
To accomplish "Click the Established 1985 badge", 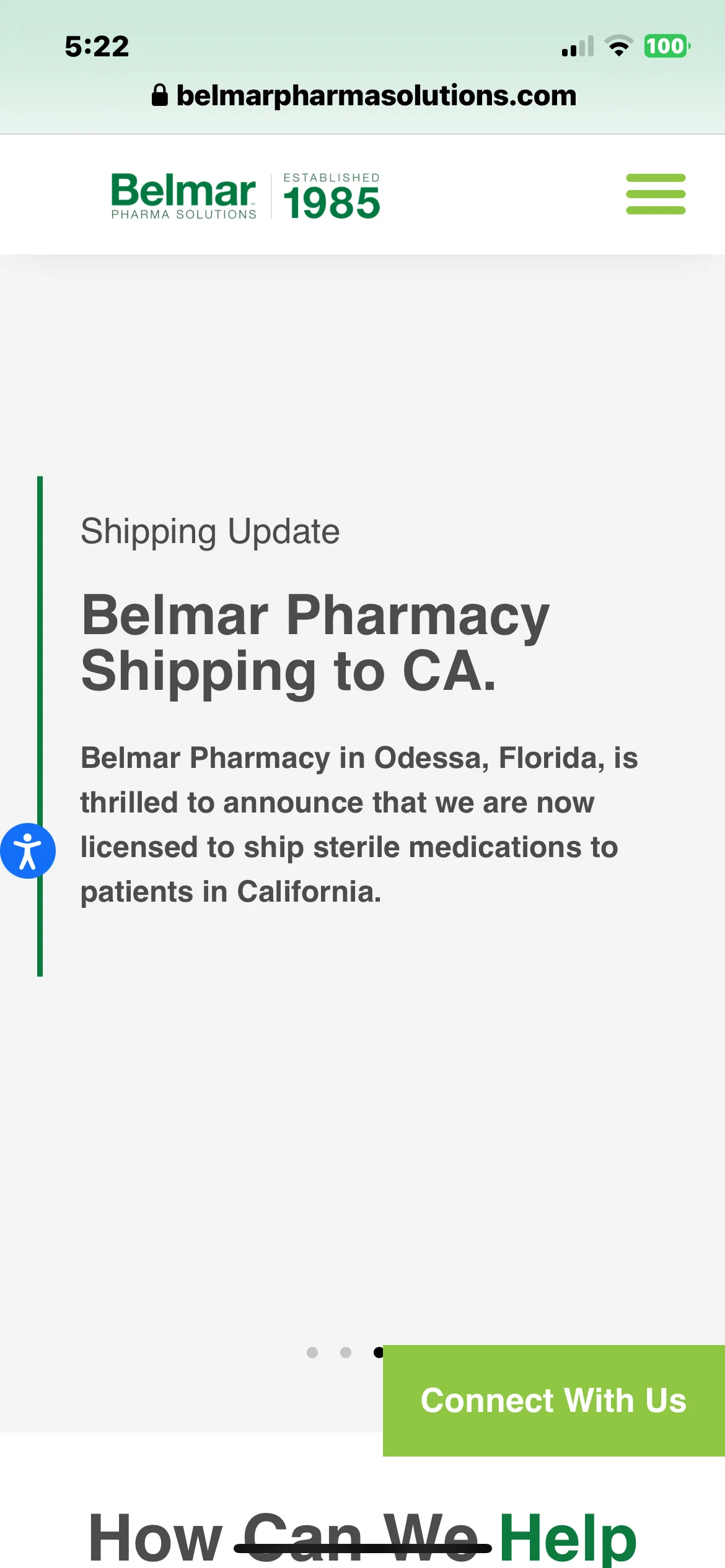I will tap(332, 196).
